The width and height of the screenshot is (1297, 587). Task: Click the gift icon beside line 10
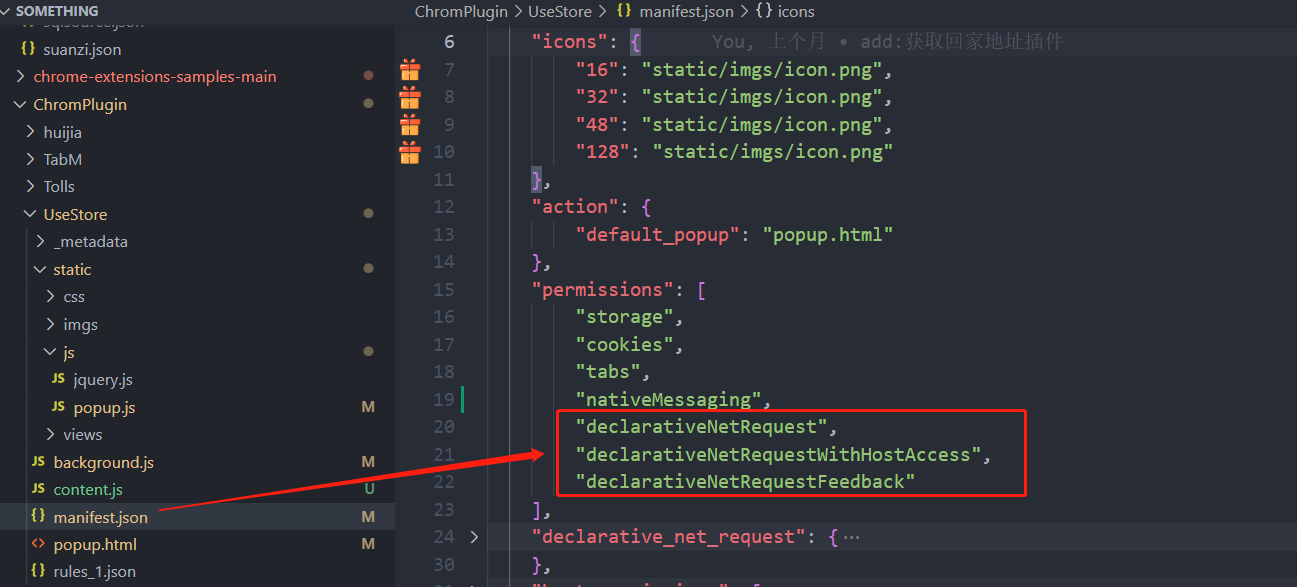[409, 151]
